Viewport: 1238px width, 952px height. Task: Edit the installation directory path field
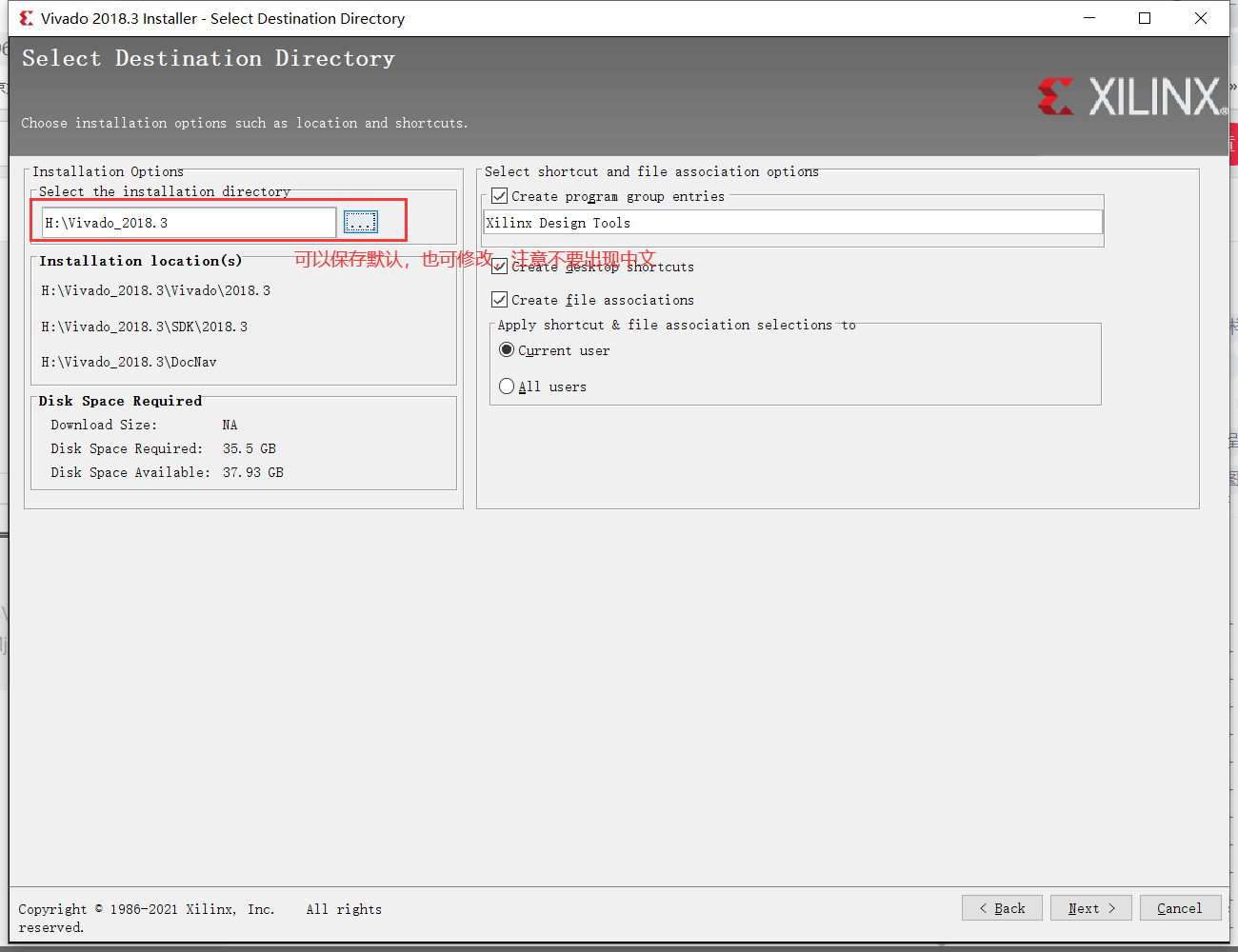(189, 222)
